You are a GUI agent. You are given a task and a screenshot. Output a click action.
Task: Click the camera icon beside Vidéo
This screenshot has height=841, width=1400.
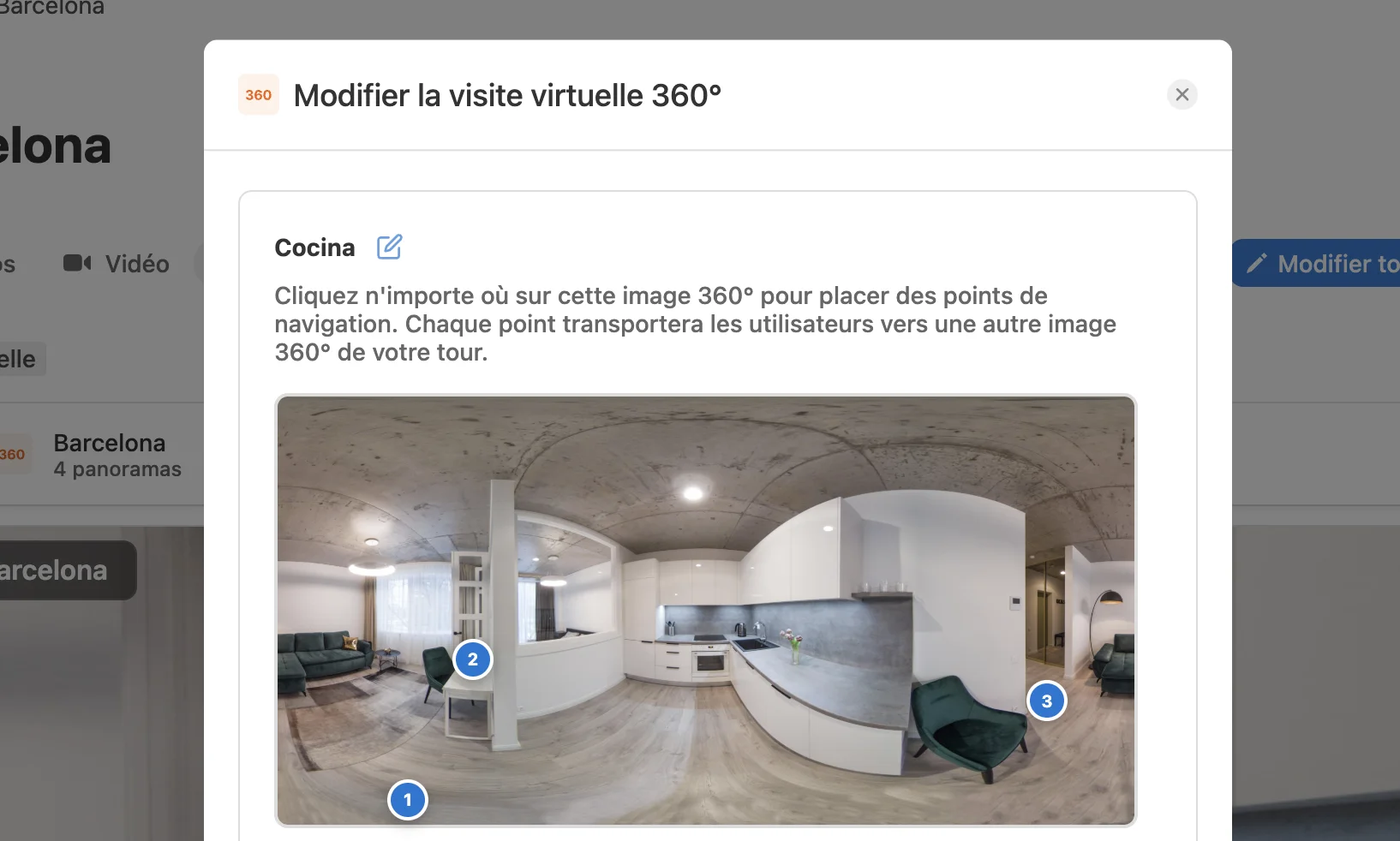coord(77,263)
